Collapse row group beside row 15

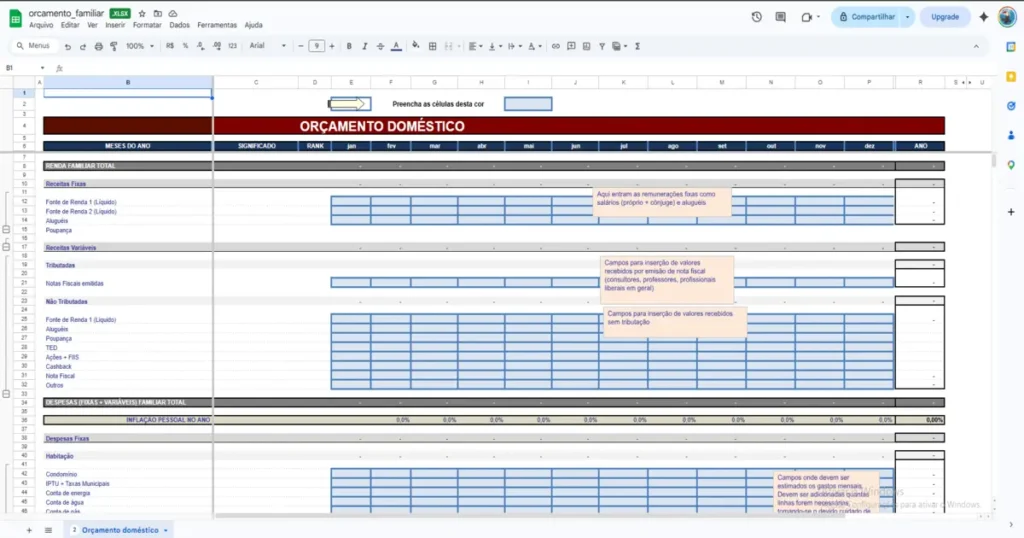tap(6, 230)
